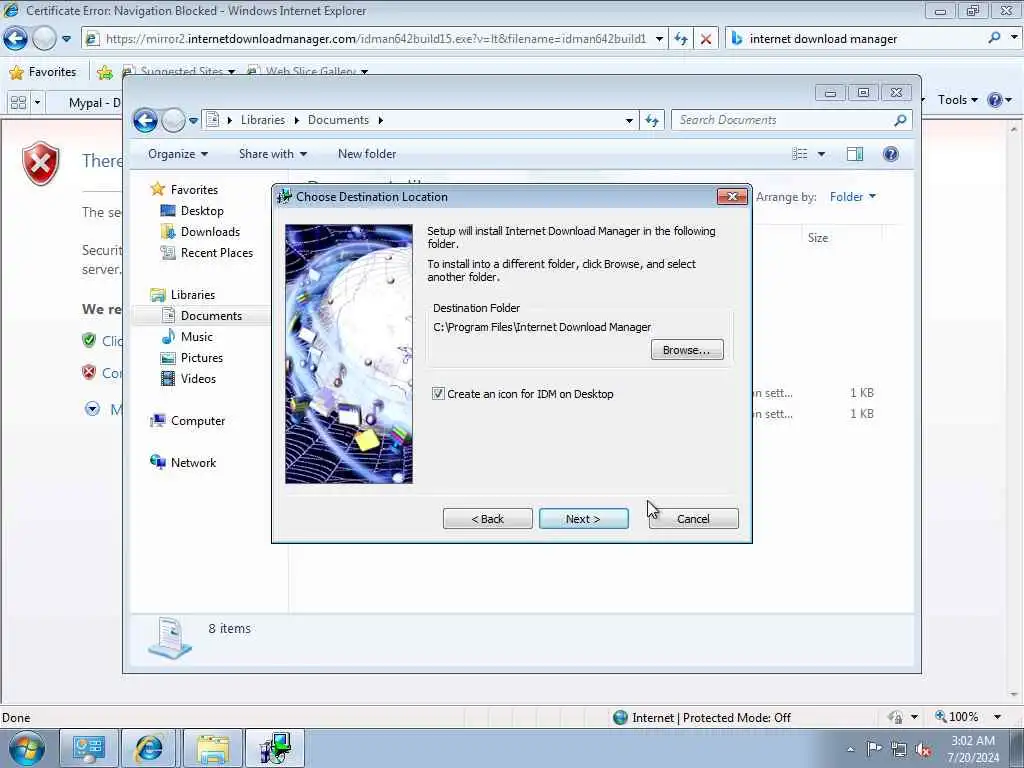Open Browse to change destination folder
1024x768 pixels.
click(x=686, y=350)
